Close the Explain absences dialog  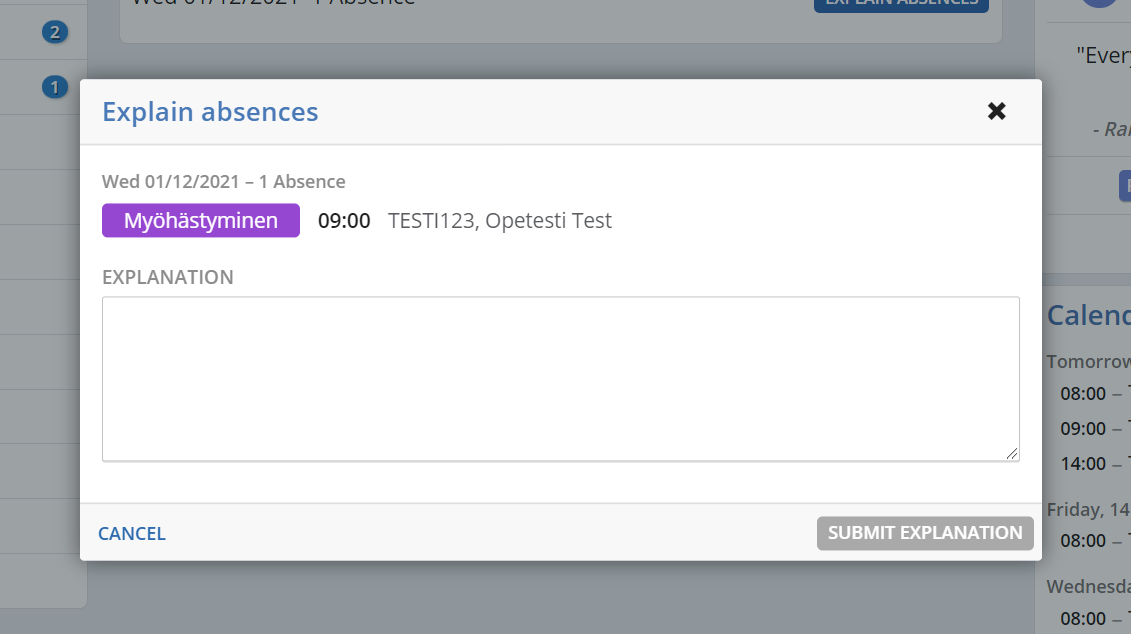tap(996, 111)
